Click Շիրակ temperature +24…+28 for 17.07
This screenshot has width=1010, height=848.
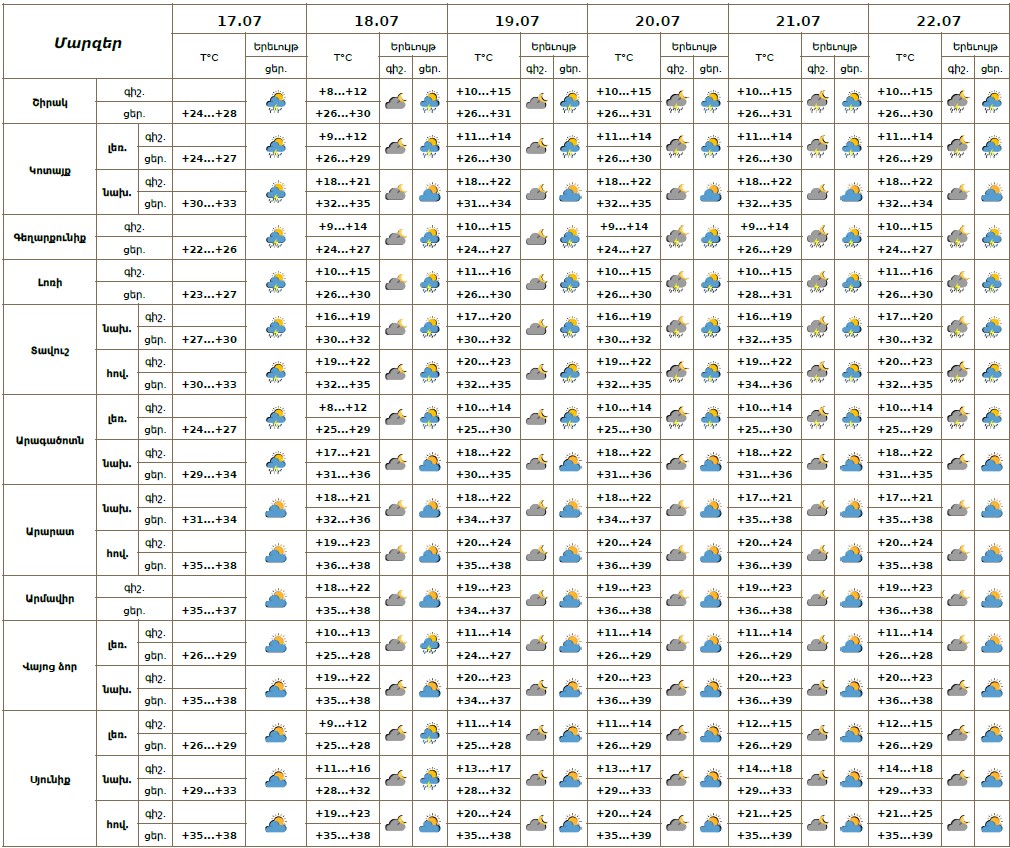[x=209, y=113]
